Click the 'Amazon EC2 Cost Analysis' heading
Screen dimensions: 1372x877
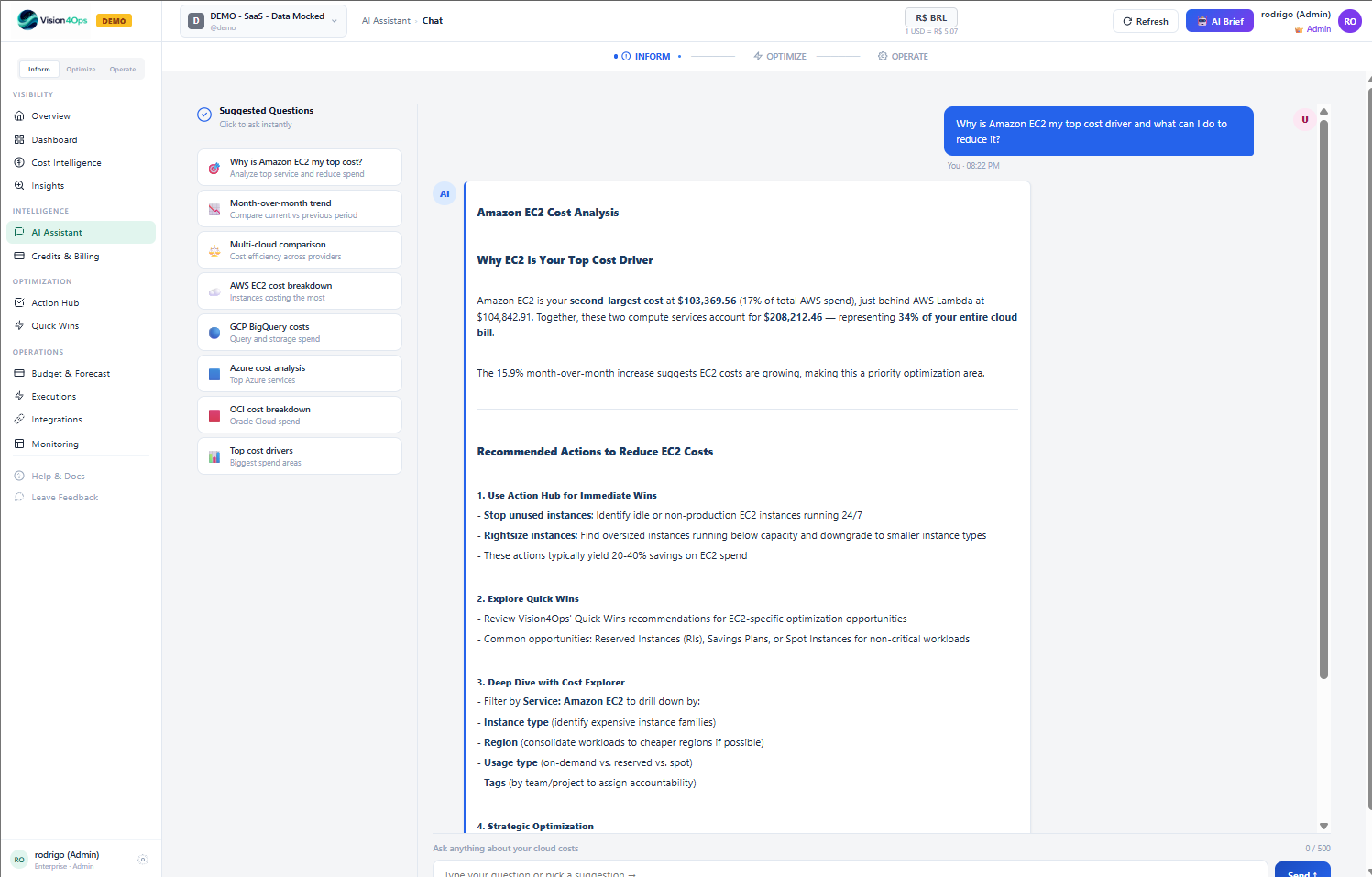pos(548,213)
